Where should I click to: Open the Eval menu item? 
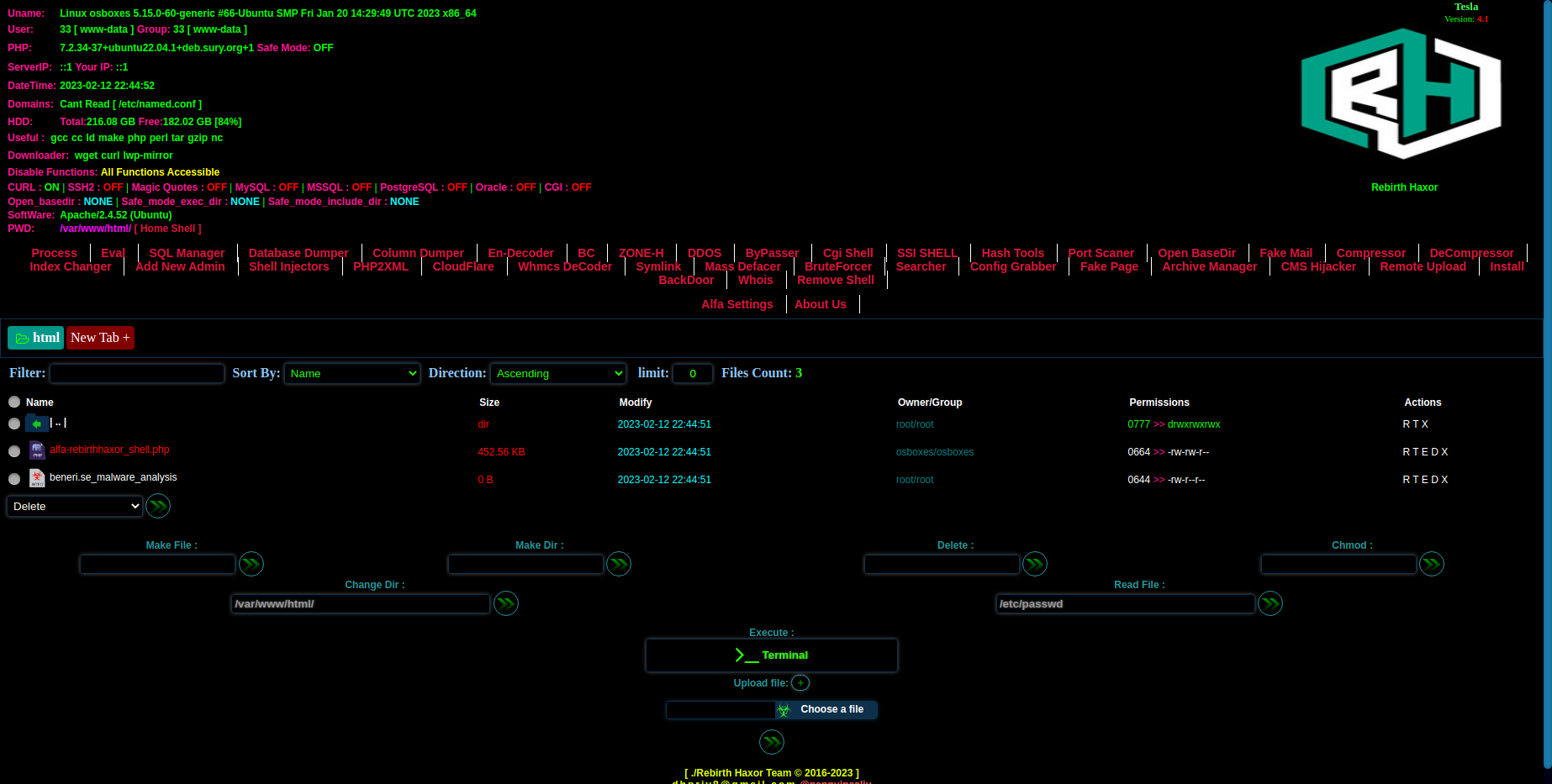113,253
